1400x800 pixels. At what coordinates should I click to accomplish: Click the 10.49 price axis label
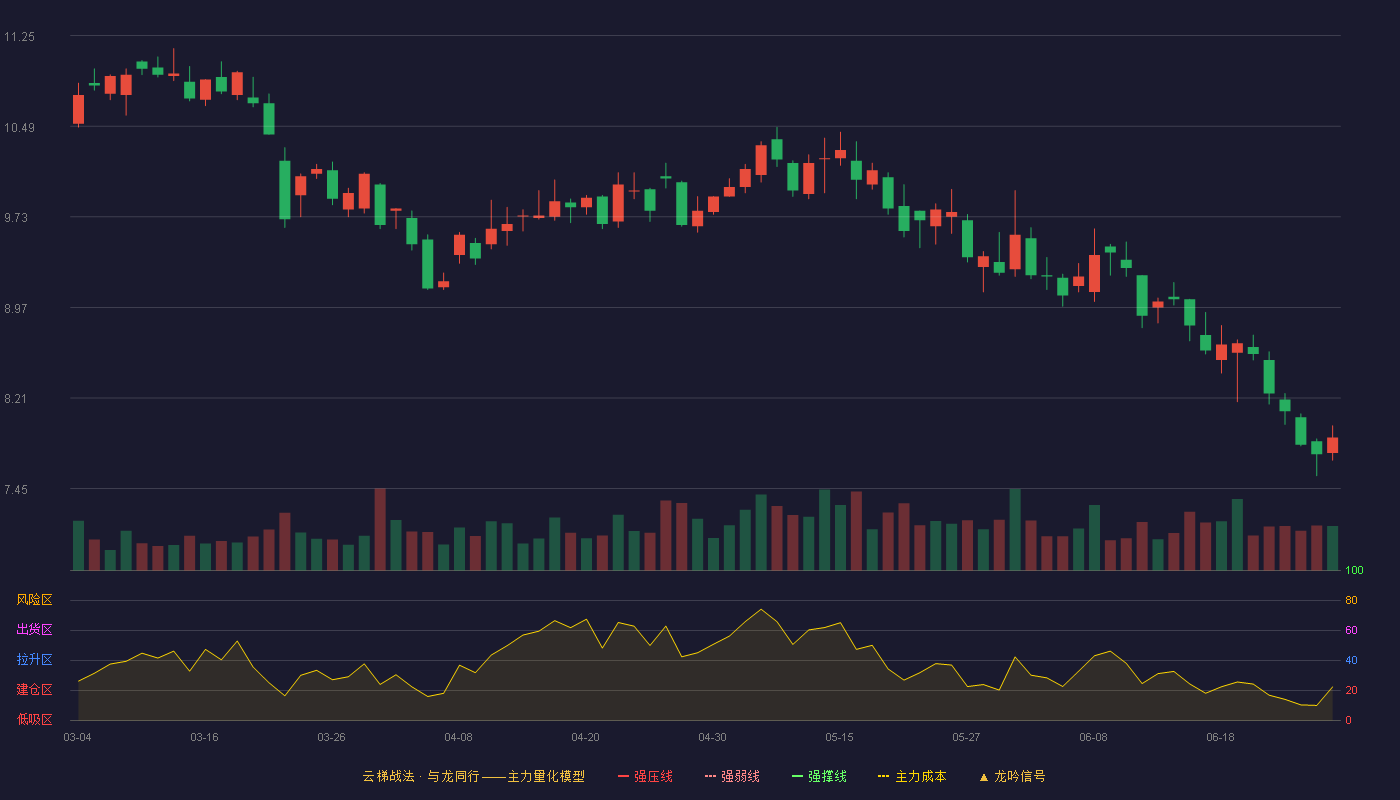click(19, 127)
